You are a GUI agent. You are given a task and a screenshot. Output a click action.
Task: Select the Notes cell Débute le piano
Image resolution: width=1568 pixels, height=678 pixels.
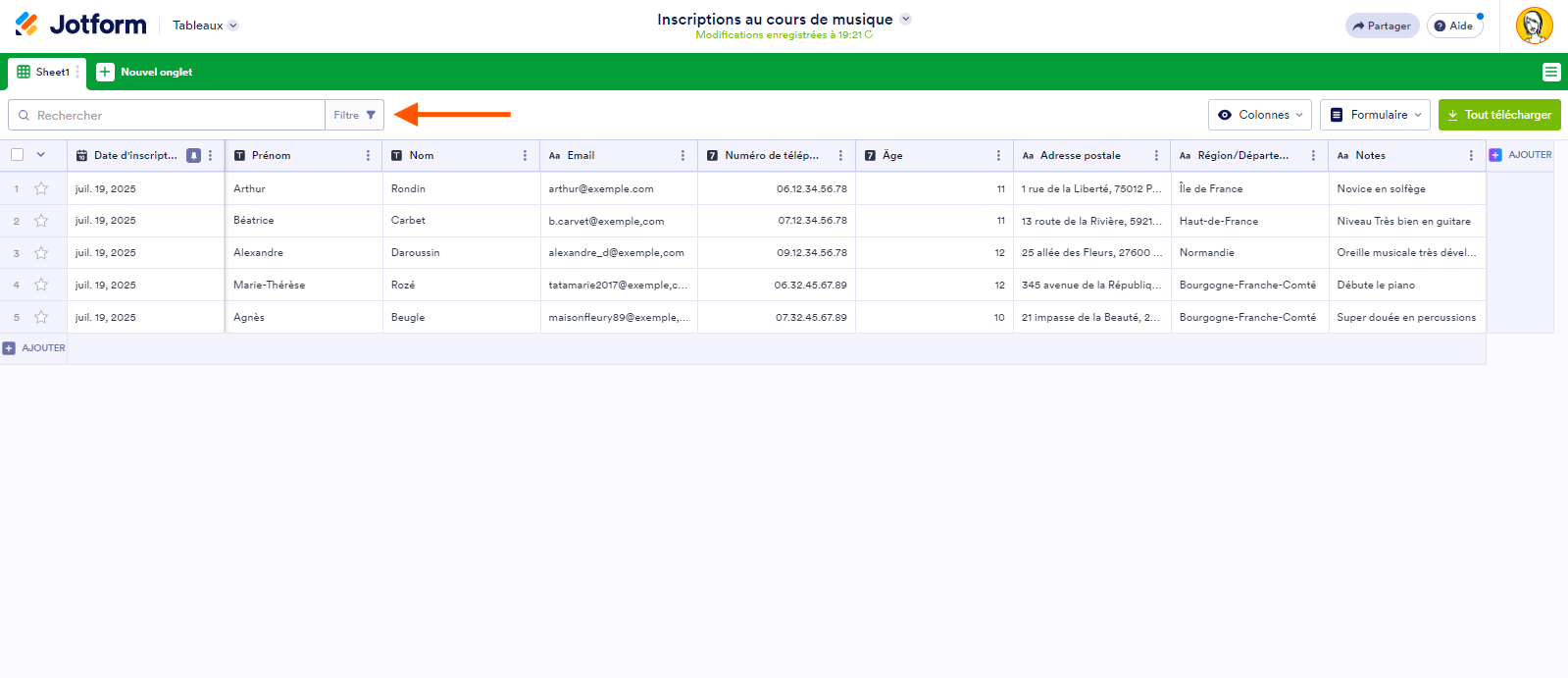1407,286
